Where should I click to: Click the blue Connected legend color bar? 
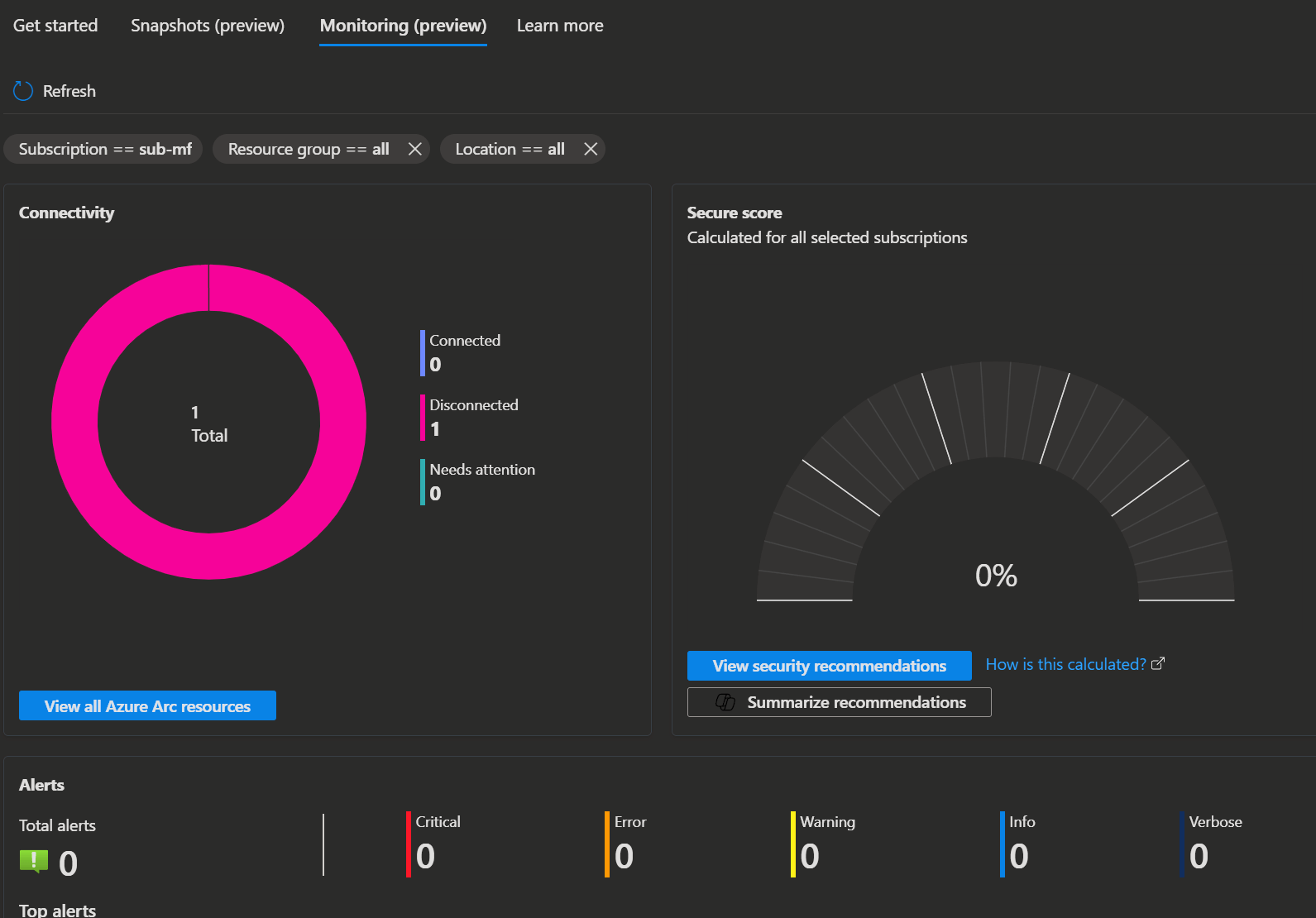[x=423, y=353]
